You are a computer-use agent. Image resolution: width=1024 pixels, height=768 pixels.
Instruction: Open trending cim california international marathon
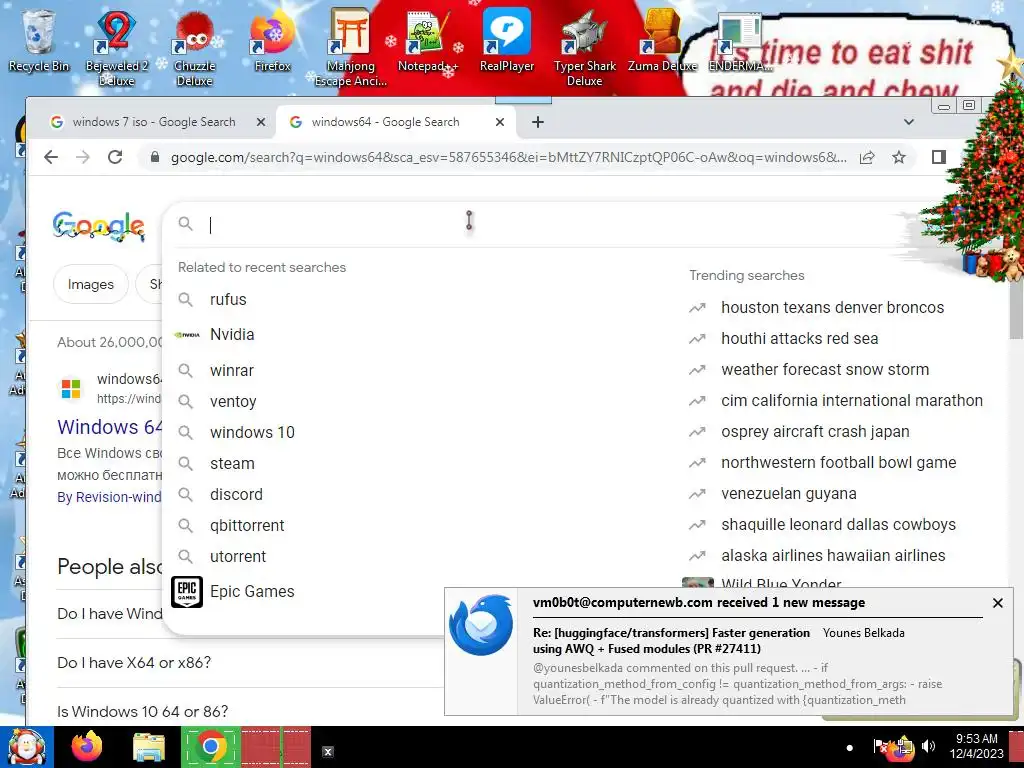[x=852, y=400]
